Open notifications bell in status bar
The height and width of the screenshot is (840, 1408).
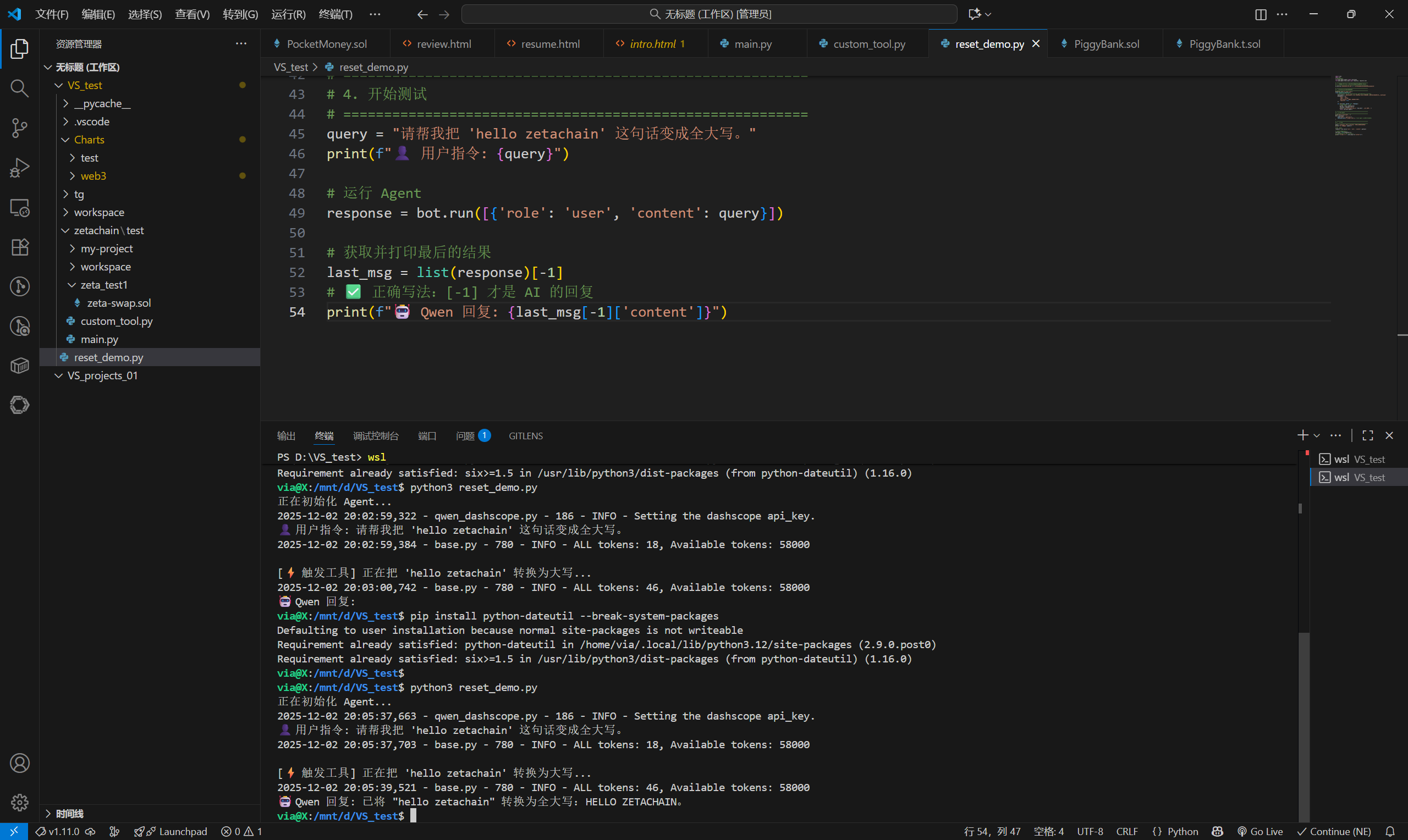(1390, 832)
